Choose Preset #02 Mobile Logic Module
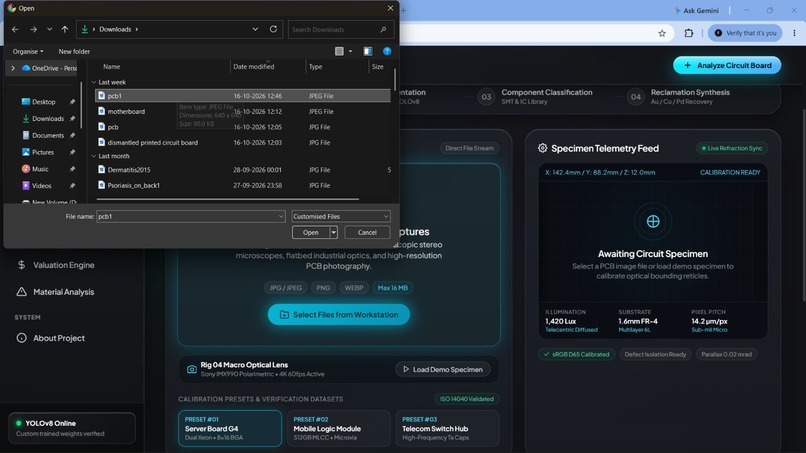Screen dimensions: 806x453 point(339,428)
